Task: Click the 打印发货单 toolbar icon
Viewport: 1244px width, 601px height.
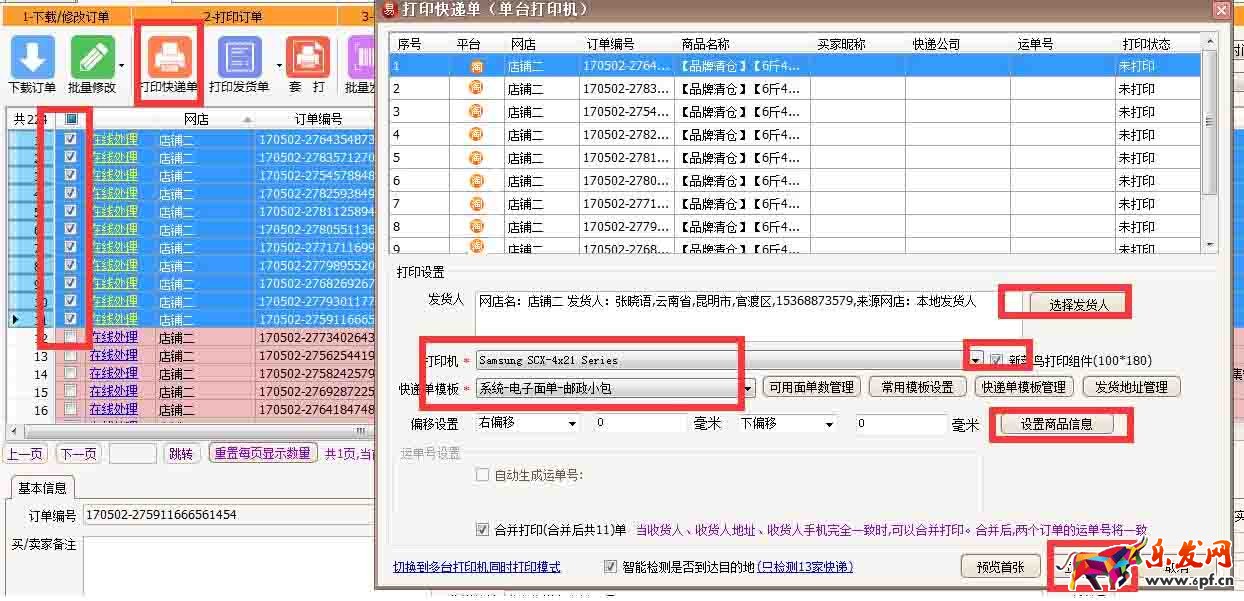Action: click(239, 58)
